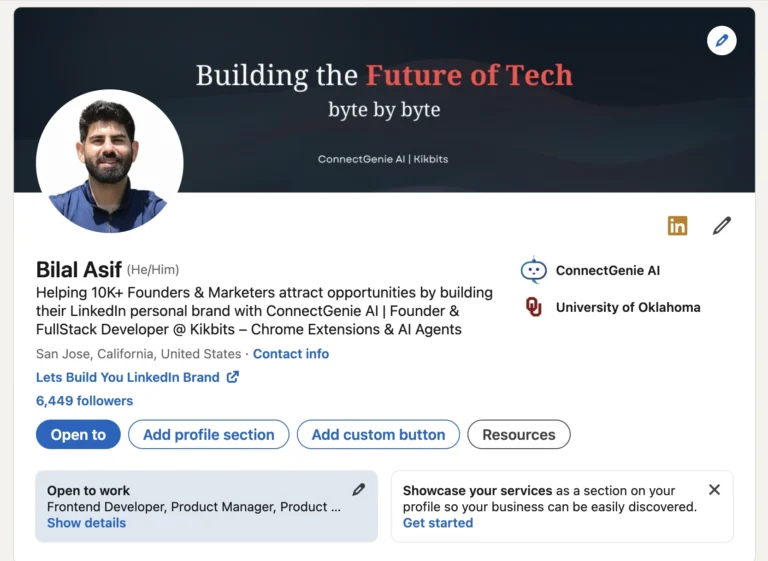Show details of Open to work
This screenshot has width=768, height=561.
(x=86, y=523)
